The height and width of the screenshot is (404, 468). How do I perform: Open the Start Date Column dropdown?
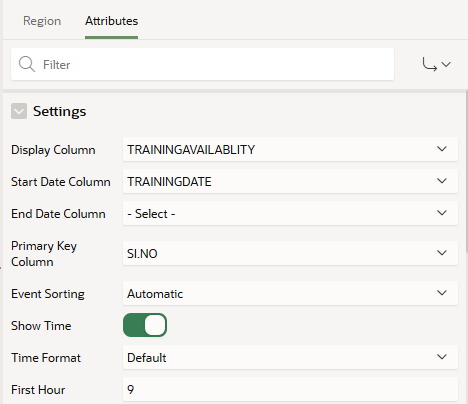(290, 181)
